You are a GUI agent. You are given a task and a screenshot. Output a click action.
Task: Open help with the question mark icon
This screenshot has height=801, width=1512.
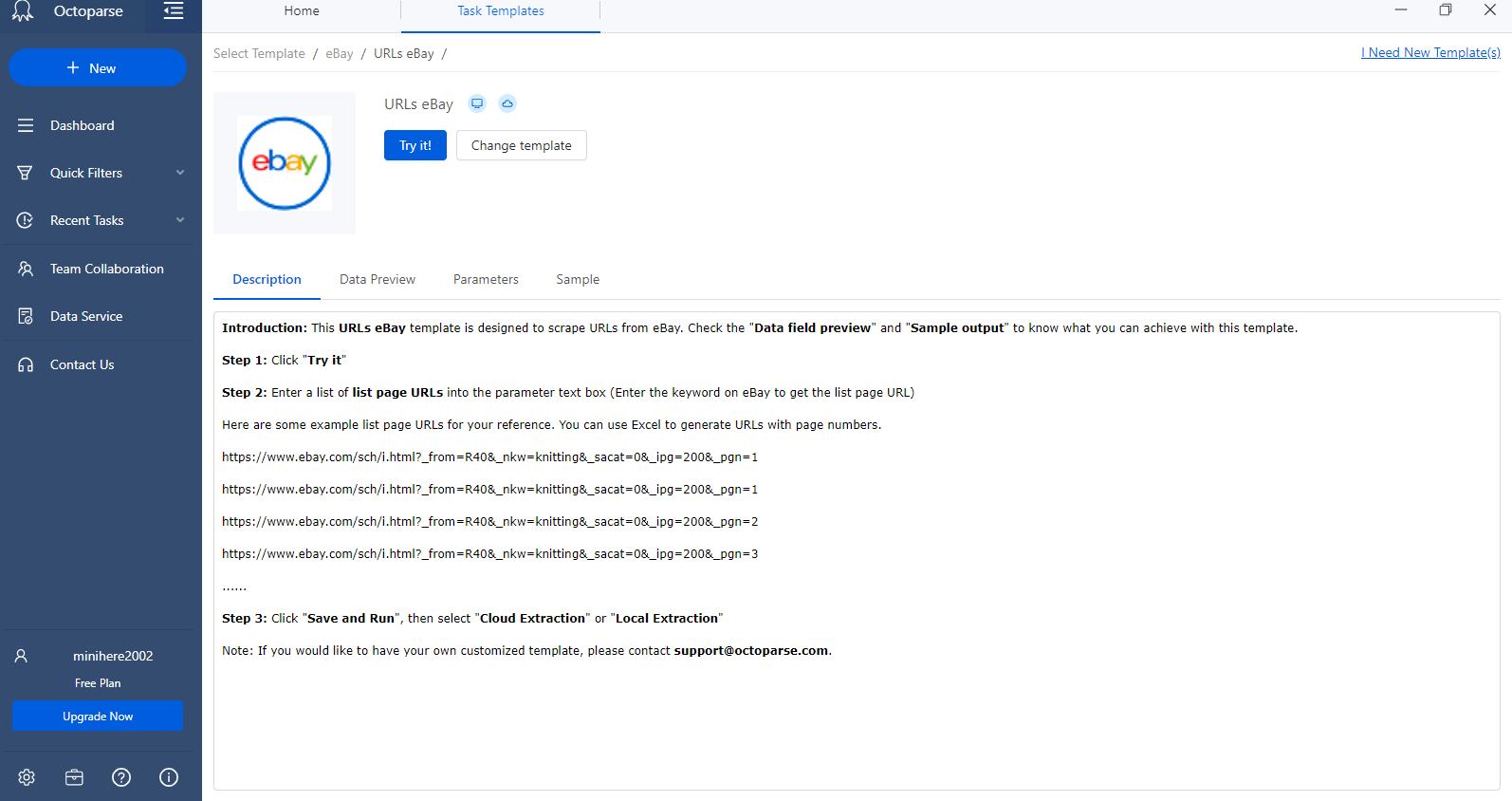121,777
